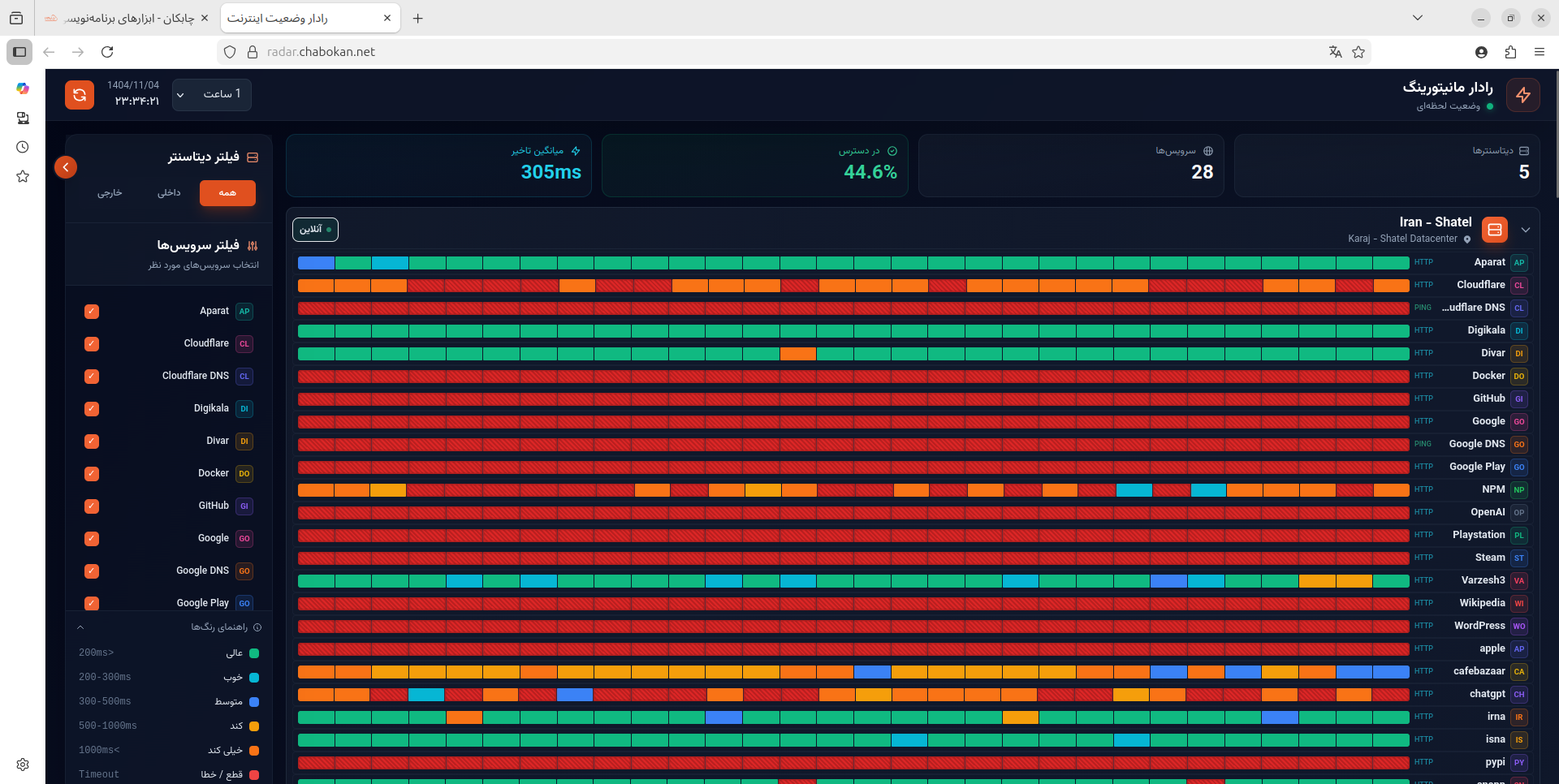Click the Iran - Shatel datacenter server icon

tap(1494, 230)
